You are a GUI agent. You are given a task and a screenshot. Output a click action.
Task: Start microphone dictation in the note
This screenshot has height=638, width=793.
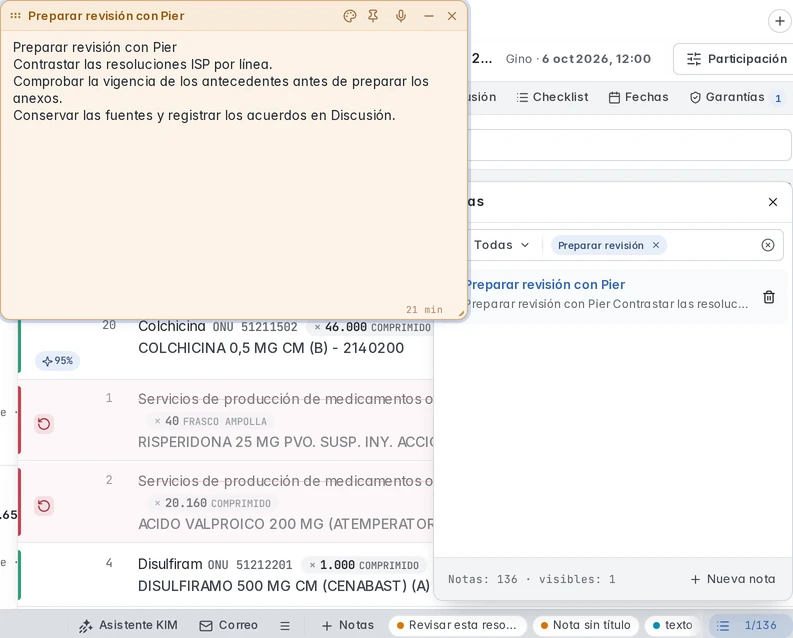pos(401,16)
